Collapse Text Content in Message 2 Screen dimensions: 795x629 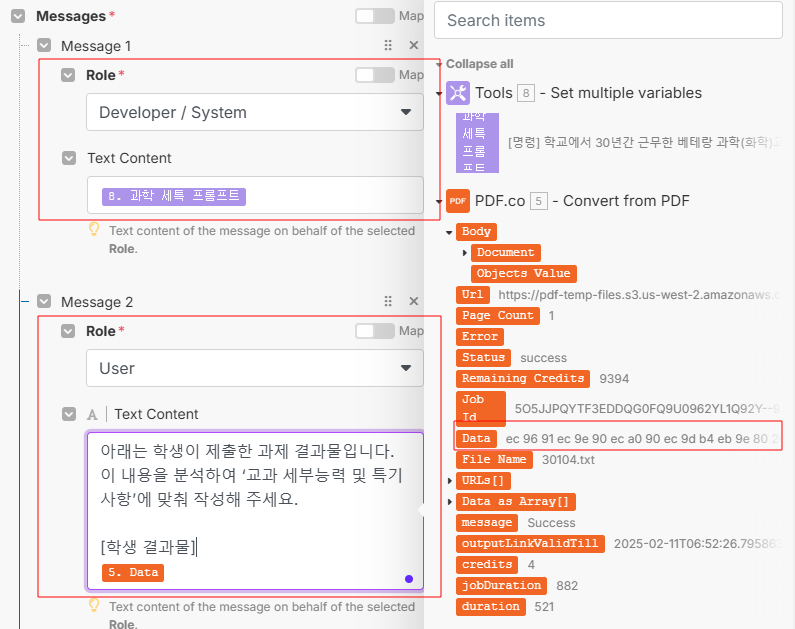[69, 414]
